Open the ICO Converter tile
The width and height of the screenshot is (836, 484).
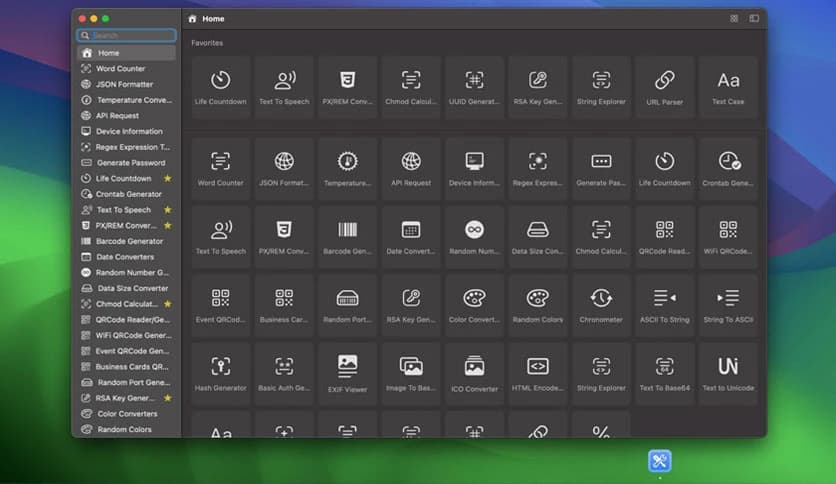tap(474, 372)
